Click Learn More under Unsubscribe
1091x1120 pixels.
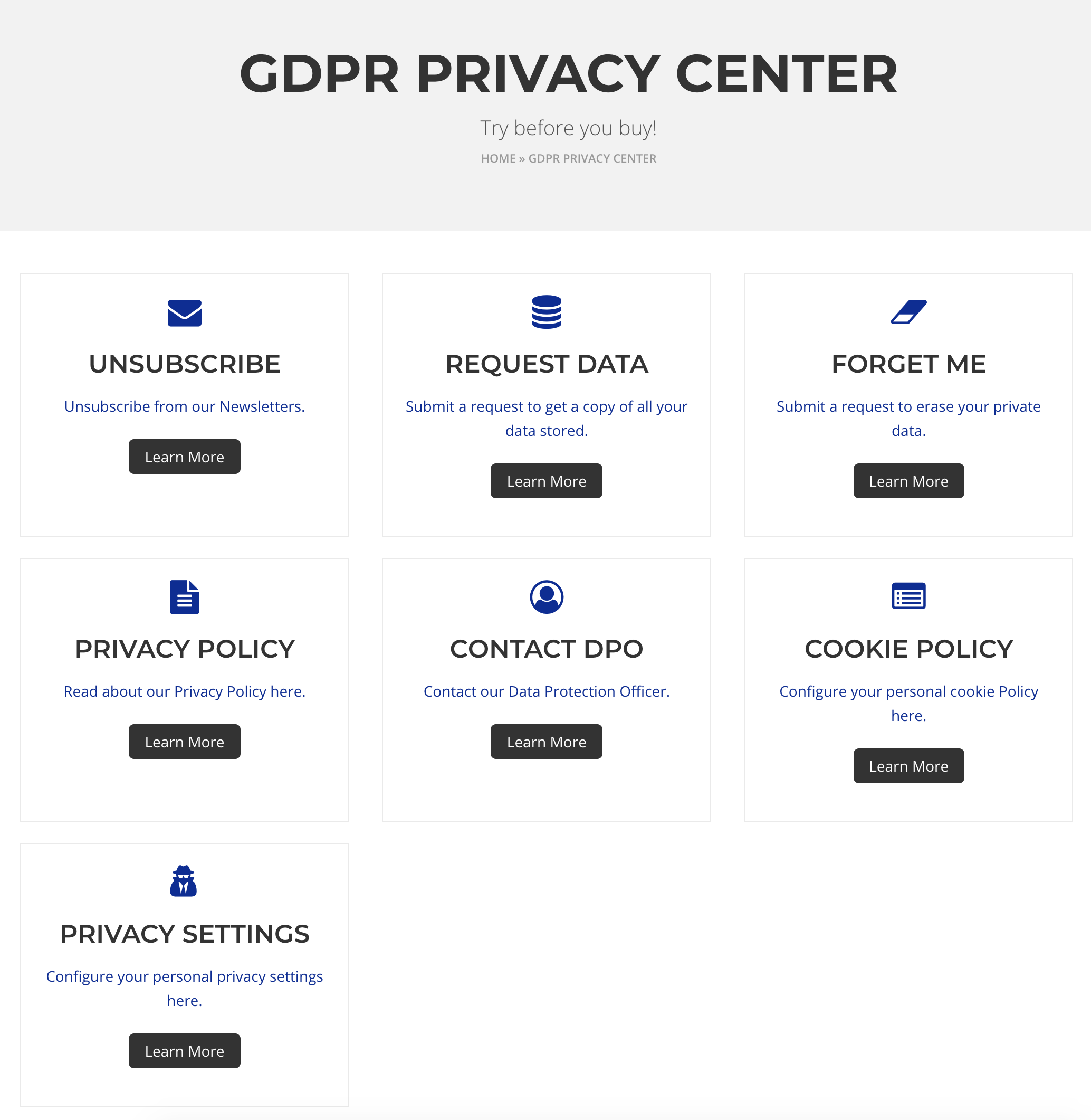(x=184, y=456)
